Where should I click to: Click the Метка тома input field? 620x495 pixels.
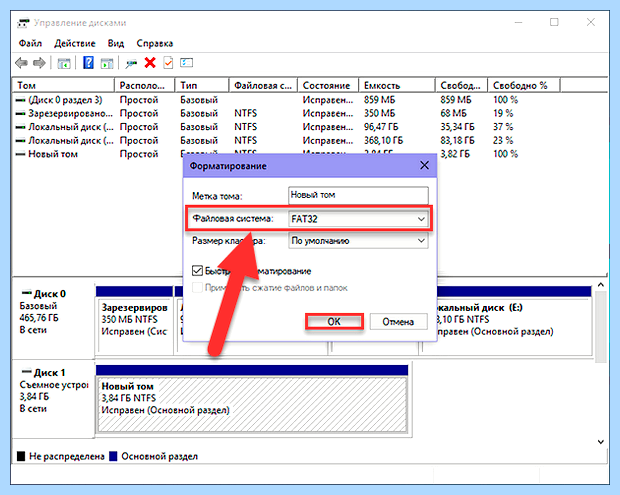point(358,195)
